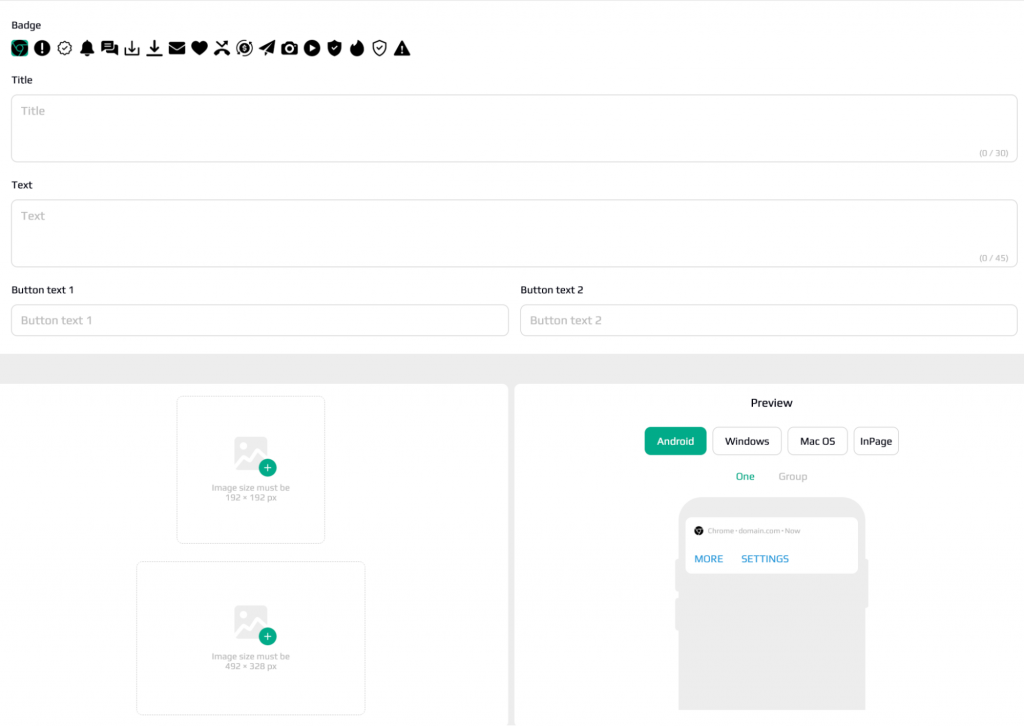Image resolution: width=1024 pixels, height=726 pixels.
Task: Select the camera badge icon
Action: point(289,48)
